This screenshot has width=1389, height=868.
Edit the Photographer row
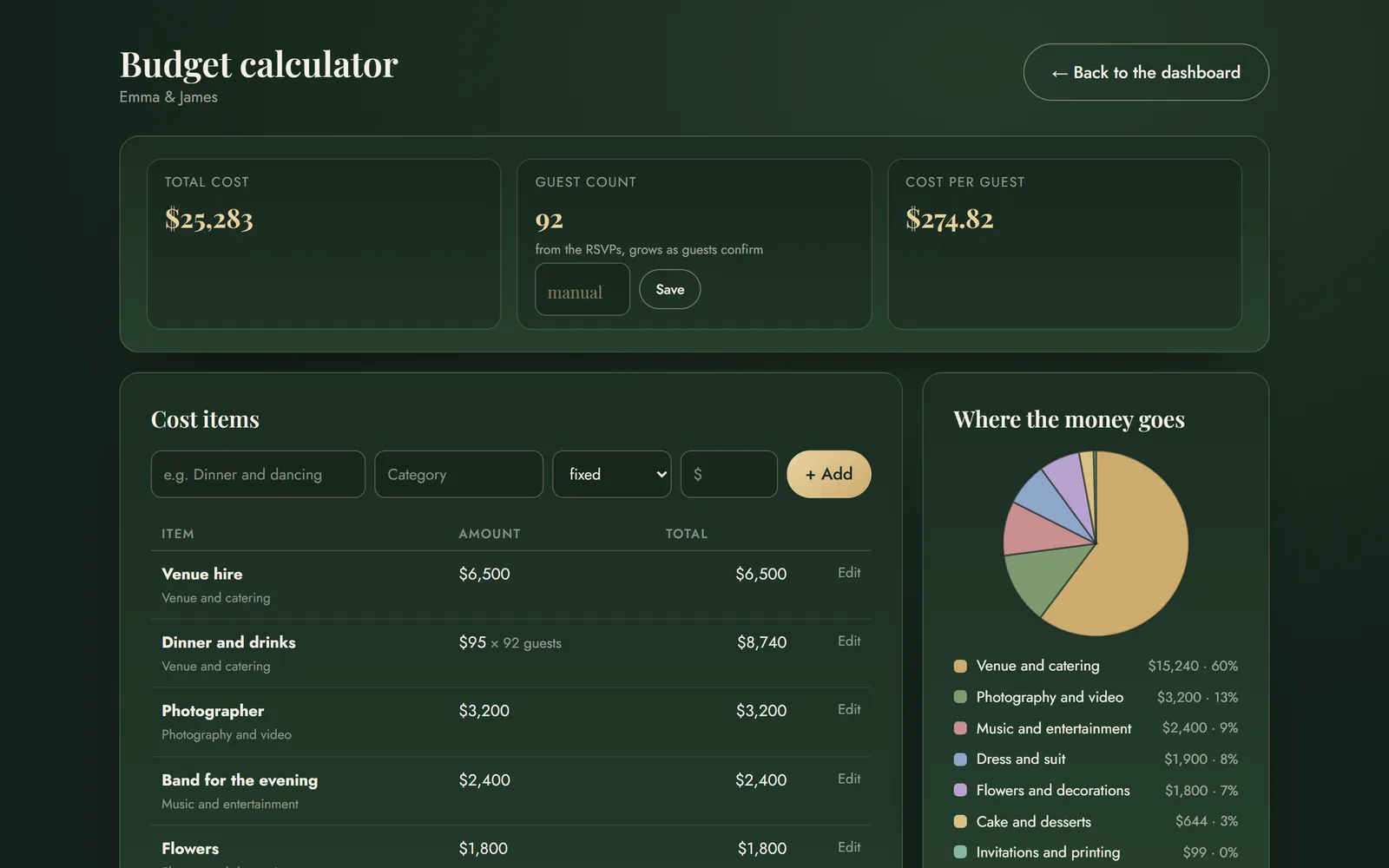click(849, 710)
